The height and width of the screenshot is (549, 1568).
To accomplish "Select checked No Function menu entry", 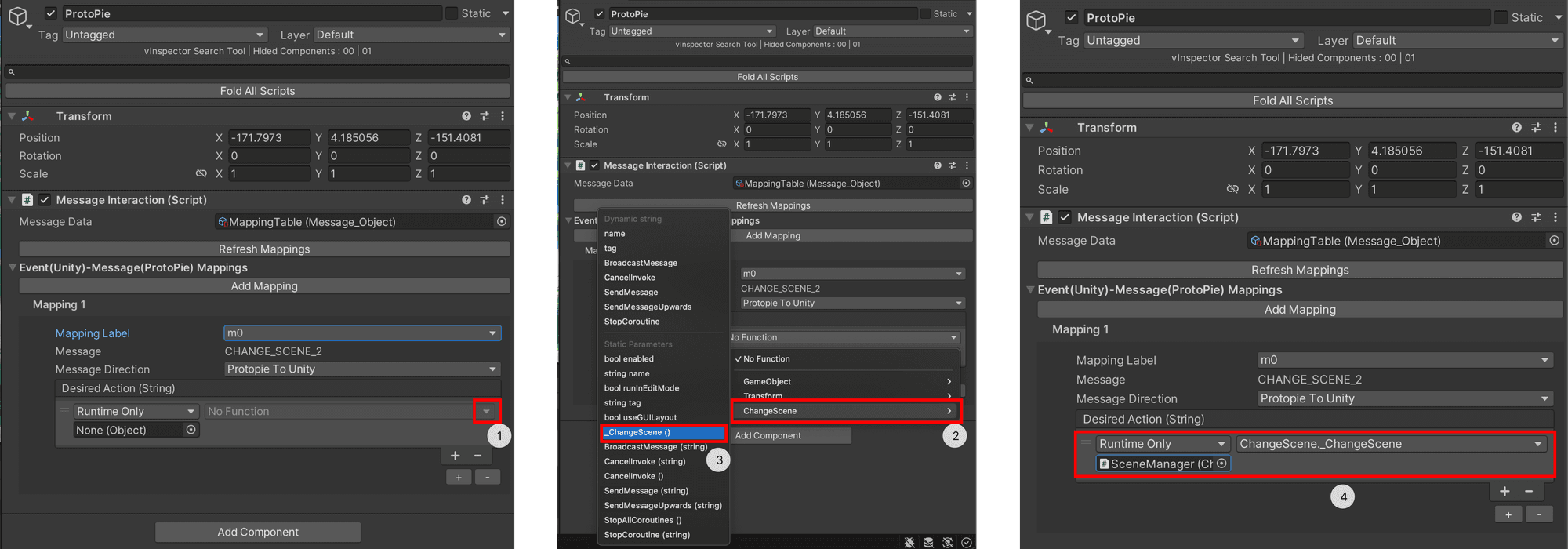I will (x=845, y=359).
